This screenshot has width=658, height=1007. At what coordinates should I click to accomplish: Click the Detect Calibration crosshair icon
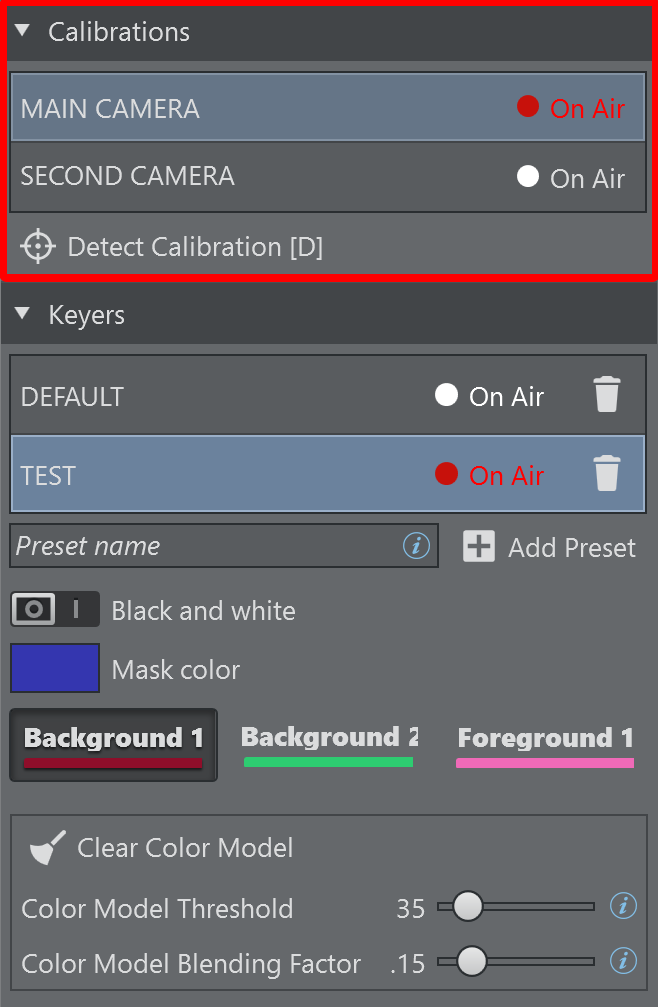pyautogui.click(x=38, y=247)
